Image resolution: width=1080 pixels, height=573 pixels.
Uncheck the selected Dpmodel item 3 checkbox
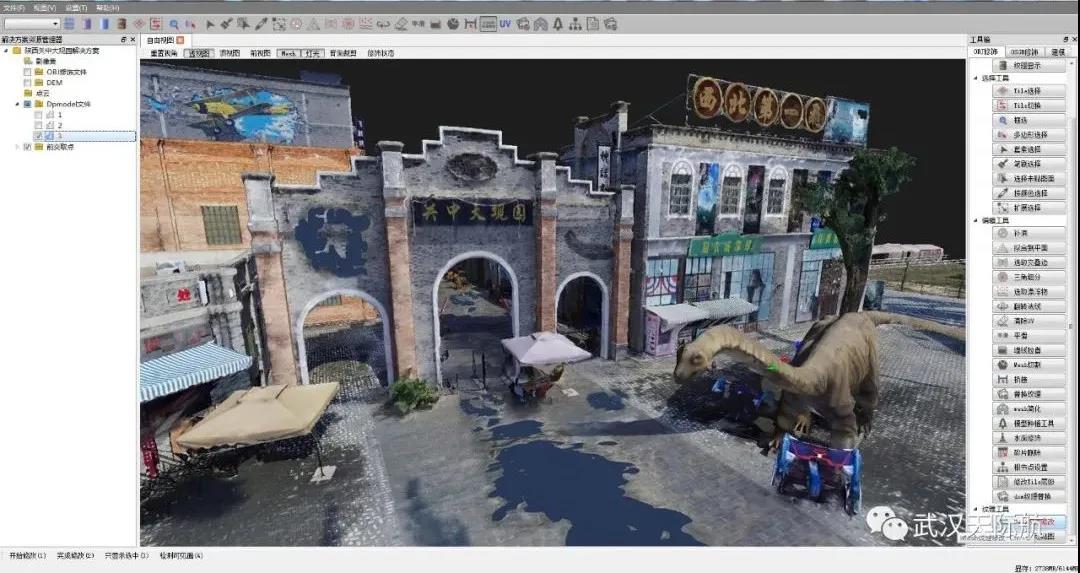coord(38,136)
